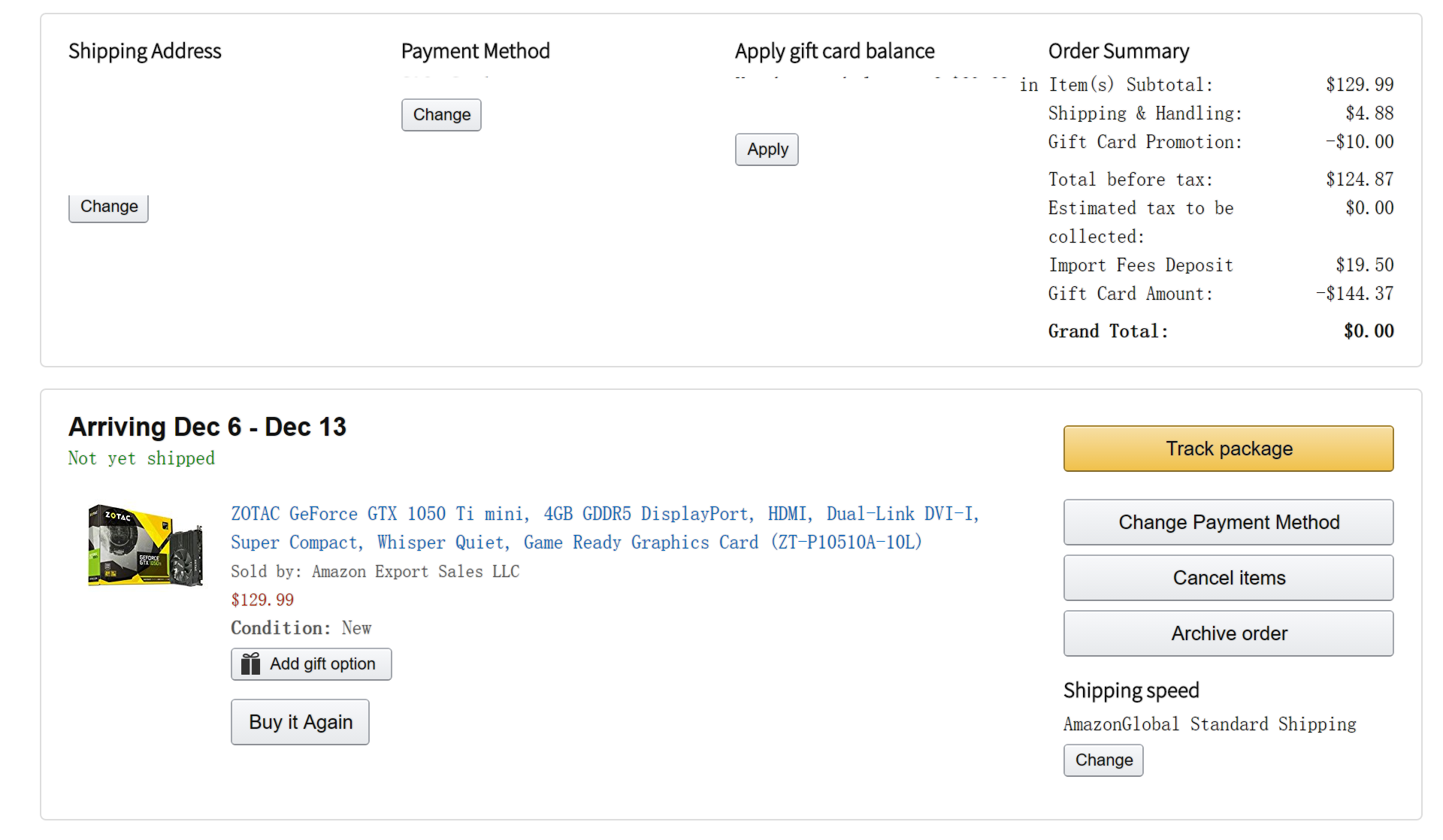
Task: Select the Sold by Amazon Export Sales text
Action: [x=374, y=572]
